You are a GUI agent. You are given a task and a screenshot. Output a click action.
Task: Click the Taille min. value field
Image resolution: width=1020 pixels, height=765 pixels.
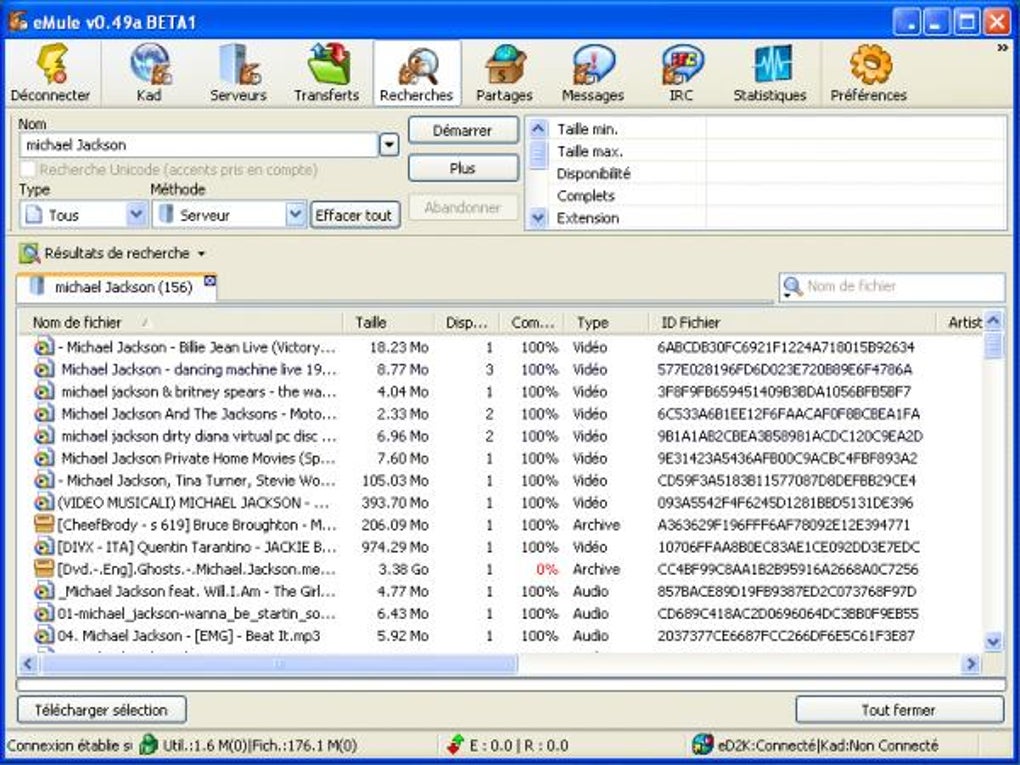click(x=856, y=129)
